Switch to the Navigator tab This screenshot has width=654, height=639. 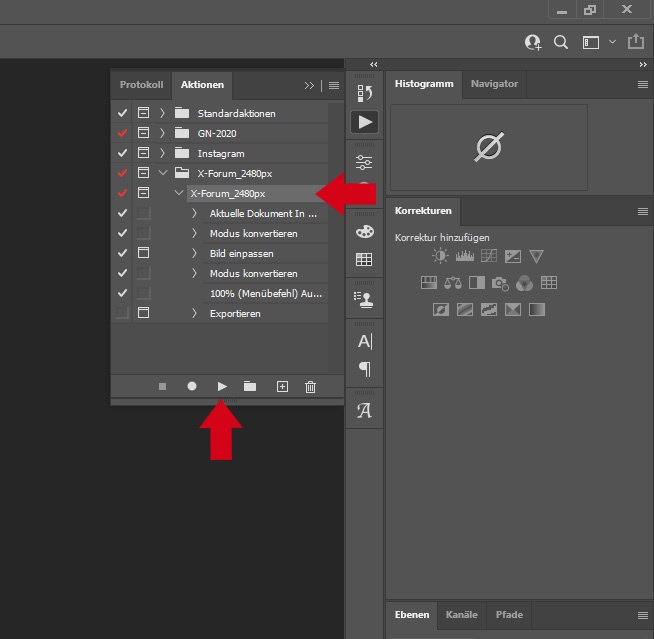(494, 84)
